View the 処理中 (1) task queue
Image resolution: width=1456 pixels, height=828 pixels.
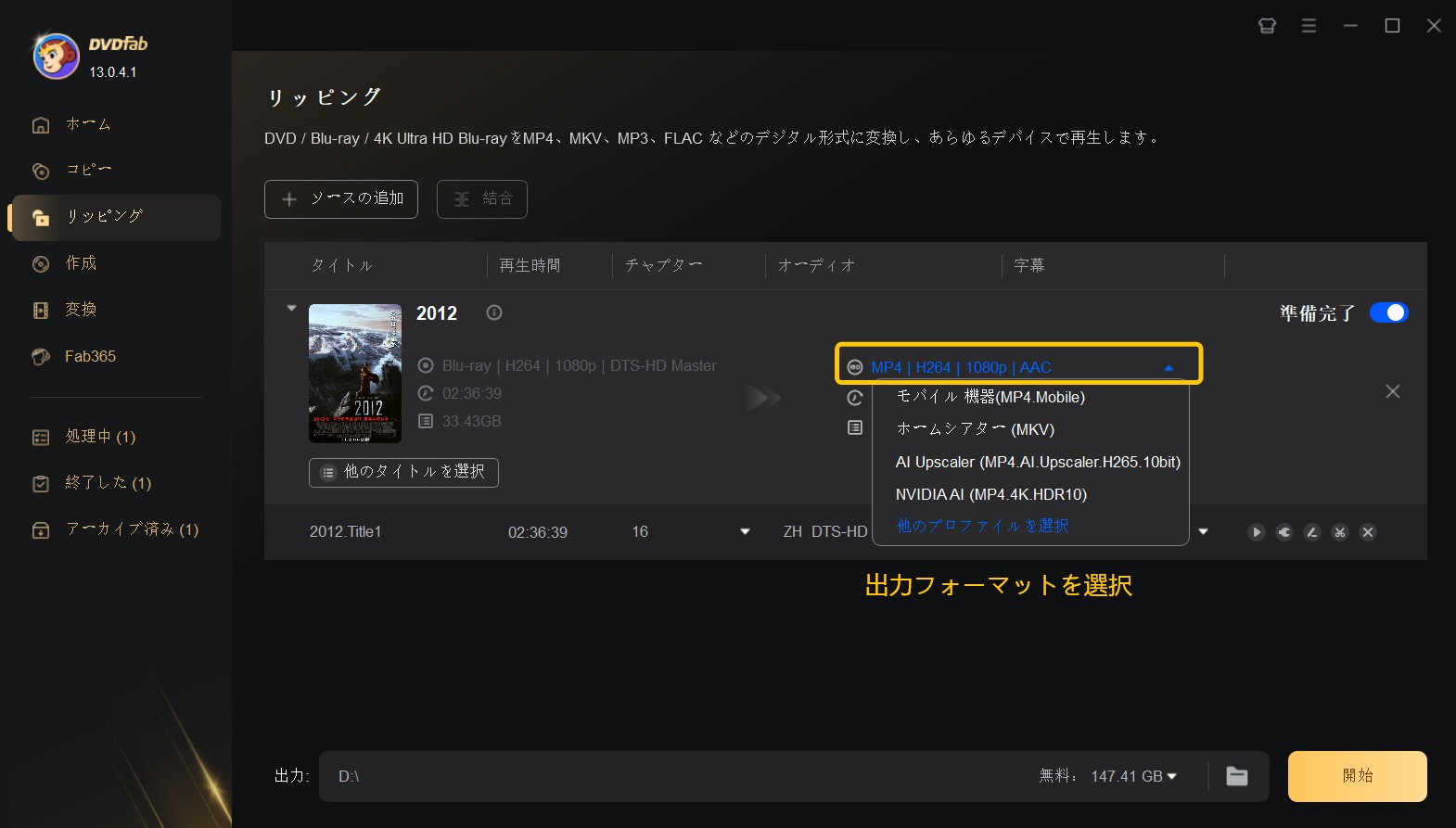(100, 437)
